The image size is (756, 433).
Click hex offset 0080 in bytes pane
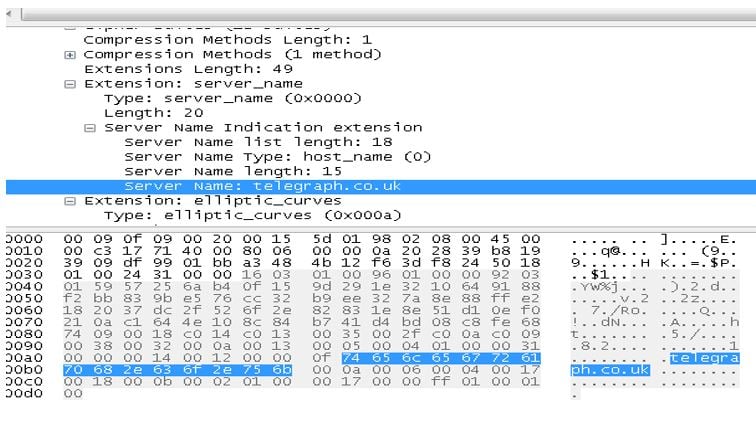point(24,334)
